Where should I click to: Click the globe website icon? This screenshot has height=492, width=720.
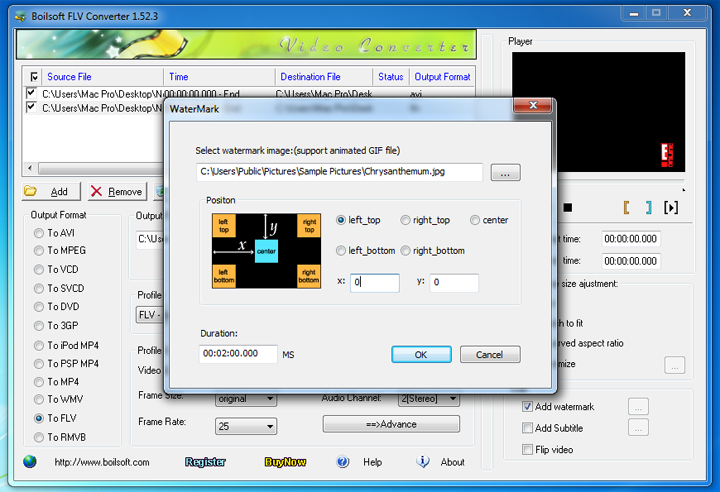coord(30,461)
